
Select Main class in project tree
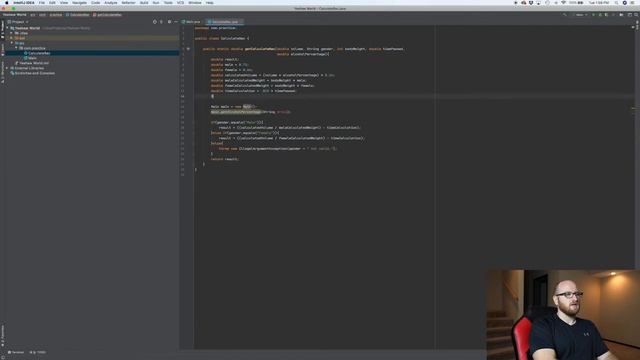[30, 58]
